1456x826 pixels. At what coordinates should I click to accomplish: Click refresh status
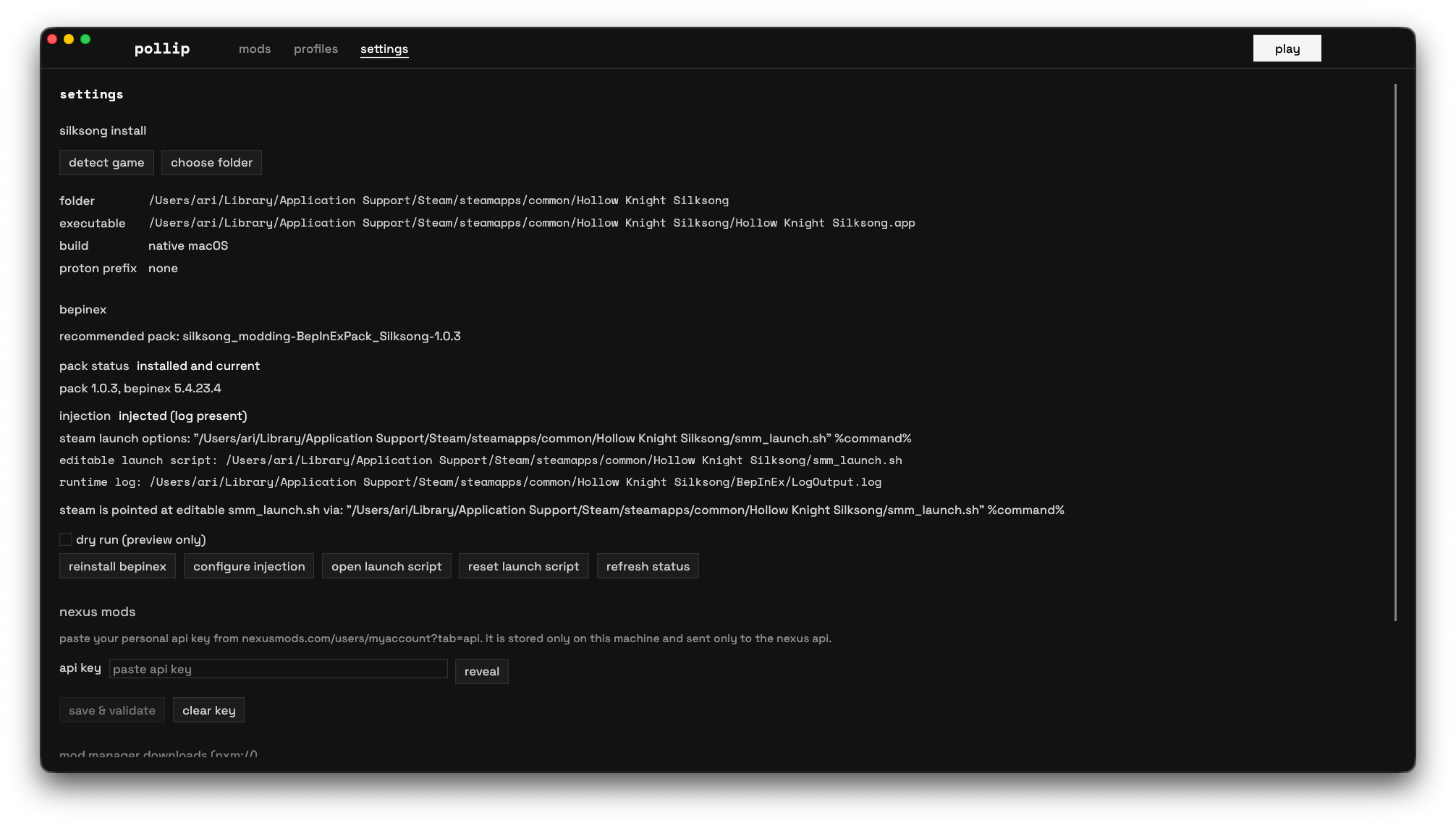648,566
